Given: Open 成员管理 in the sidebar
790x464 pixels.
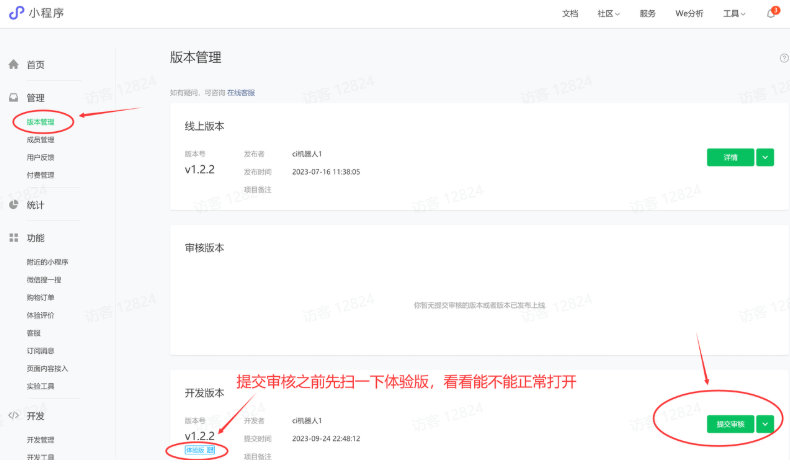Looking at the screenshot, I should pyautogui.click(x=40, y=140).
